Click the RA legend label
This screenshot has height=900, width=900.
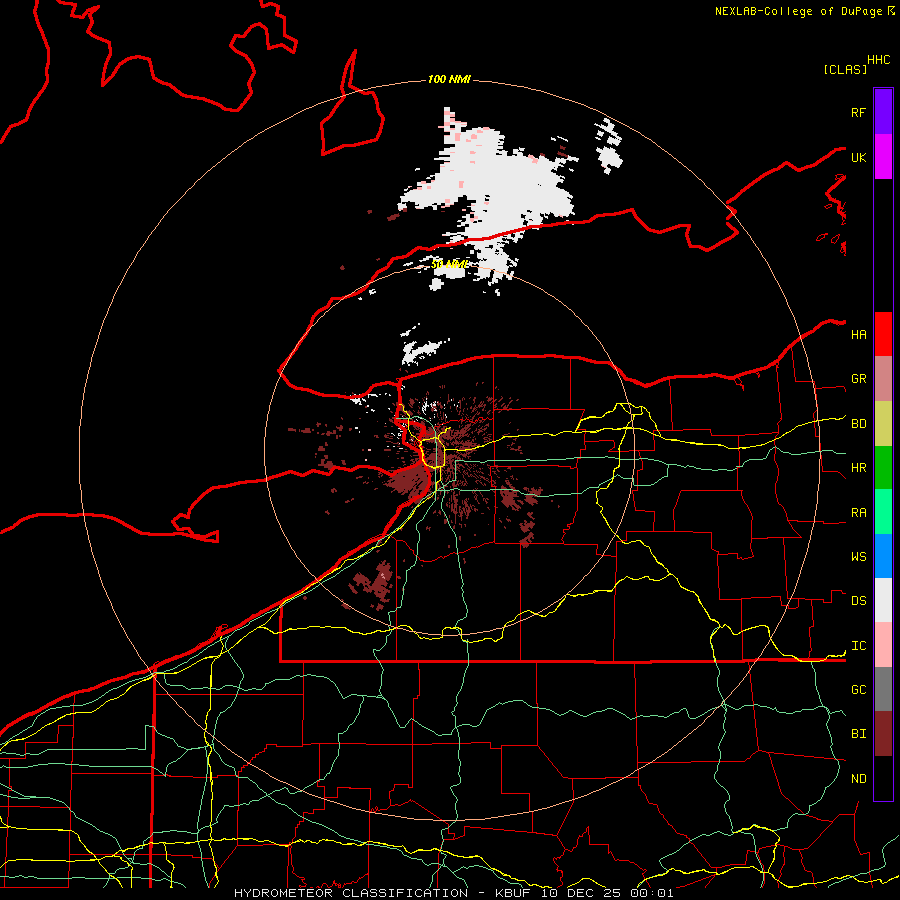858,513
